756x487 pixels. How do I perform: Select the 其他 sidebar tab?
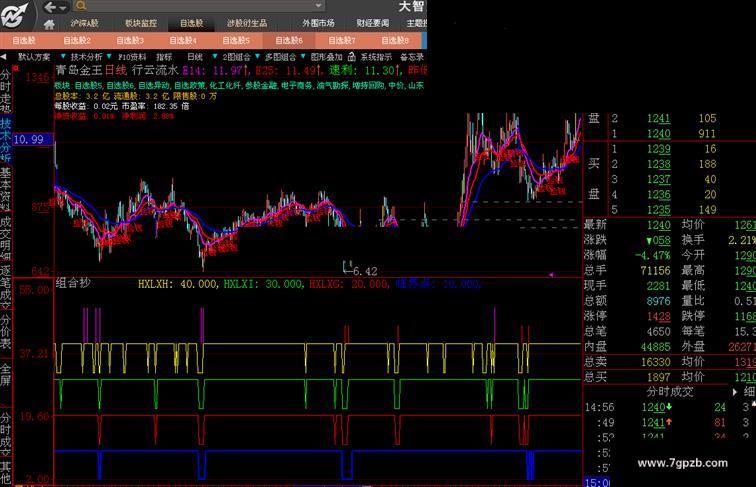[5, 473]
